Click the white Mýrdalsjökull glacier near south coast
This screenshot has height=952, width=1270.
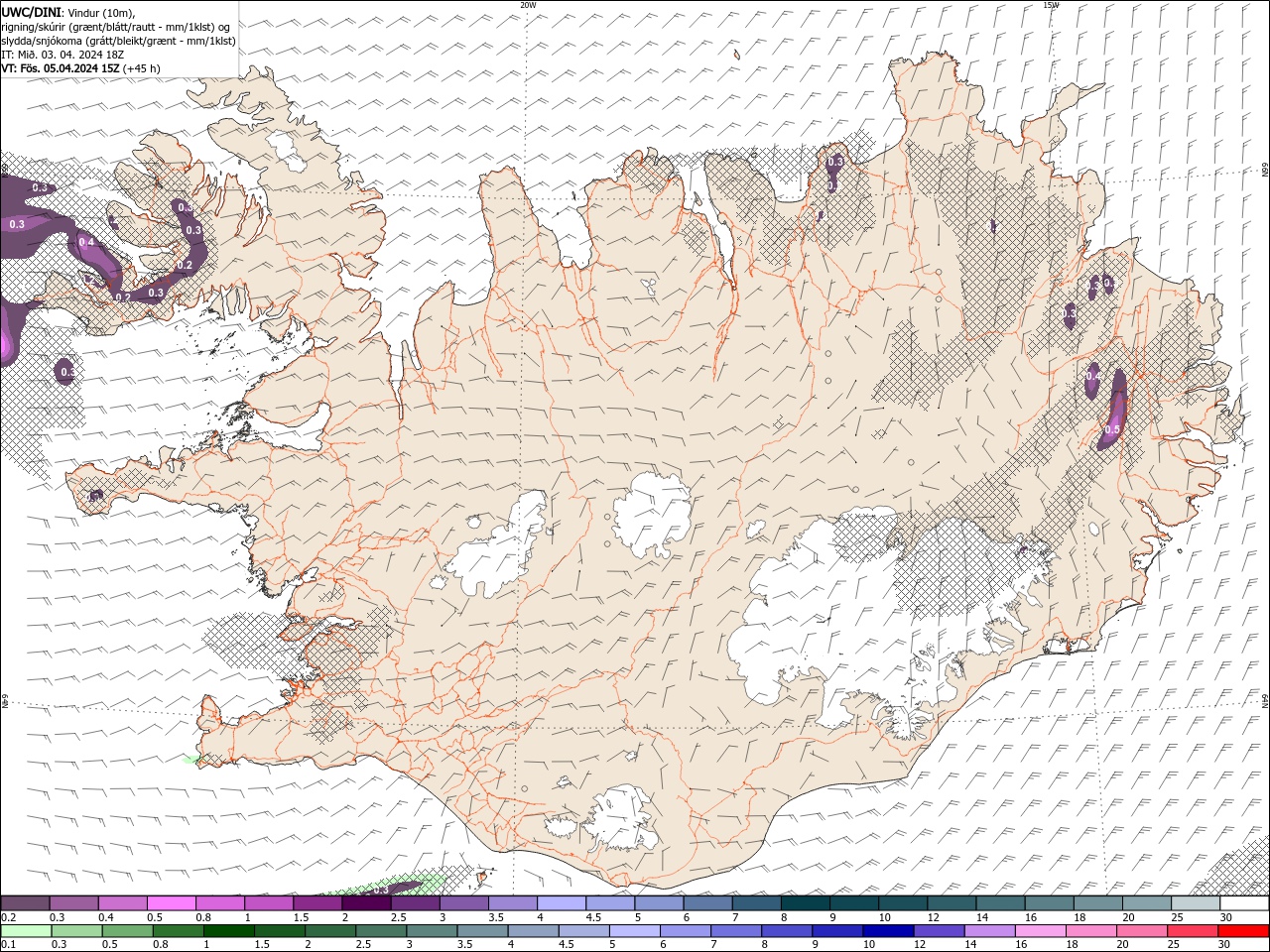tap(620, 818)
